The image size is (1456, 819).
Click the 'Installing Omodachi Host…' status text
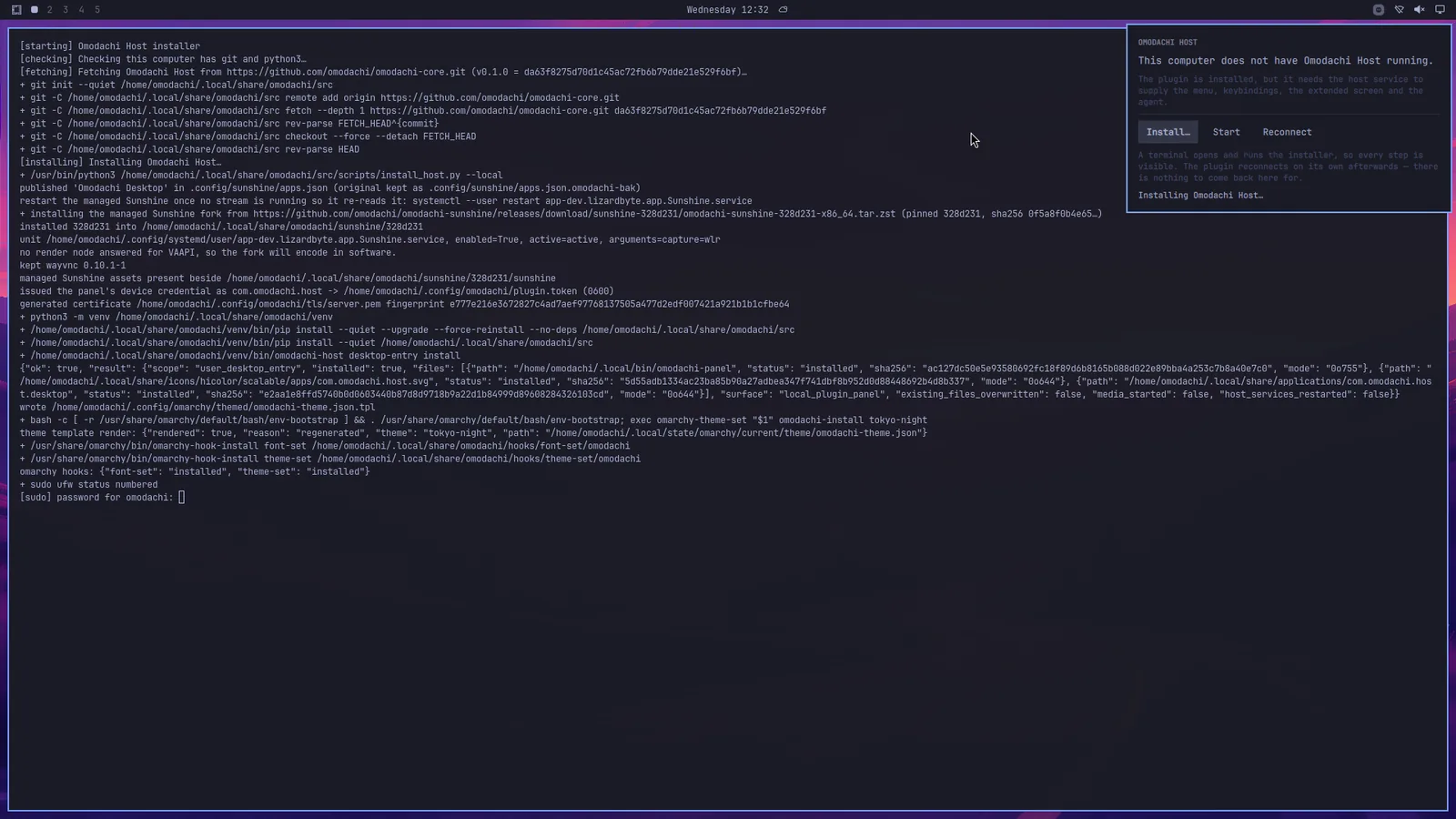[1200, 196]
